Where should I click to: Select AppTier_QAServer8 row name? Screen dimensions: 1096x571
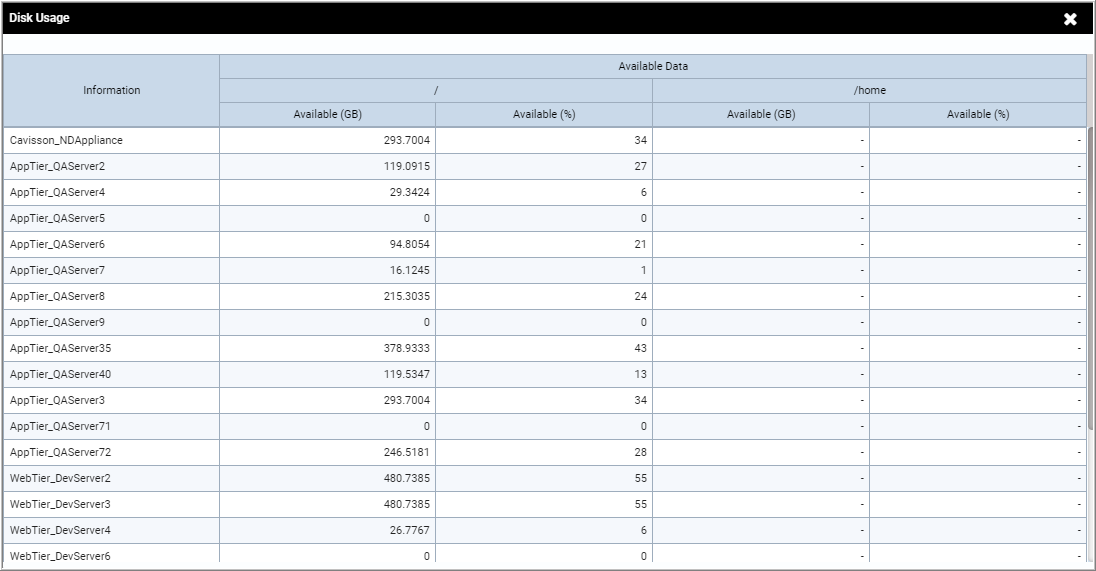coord(57,296)
